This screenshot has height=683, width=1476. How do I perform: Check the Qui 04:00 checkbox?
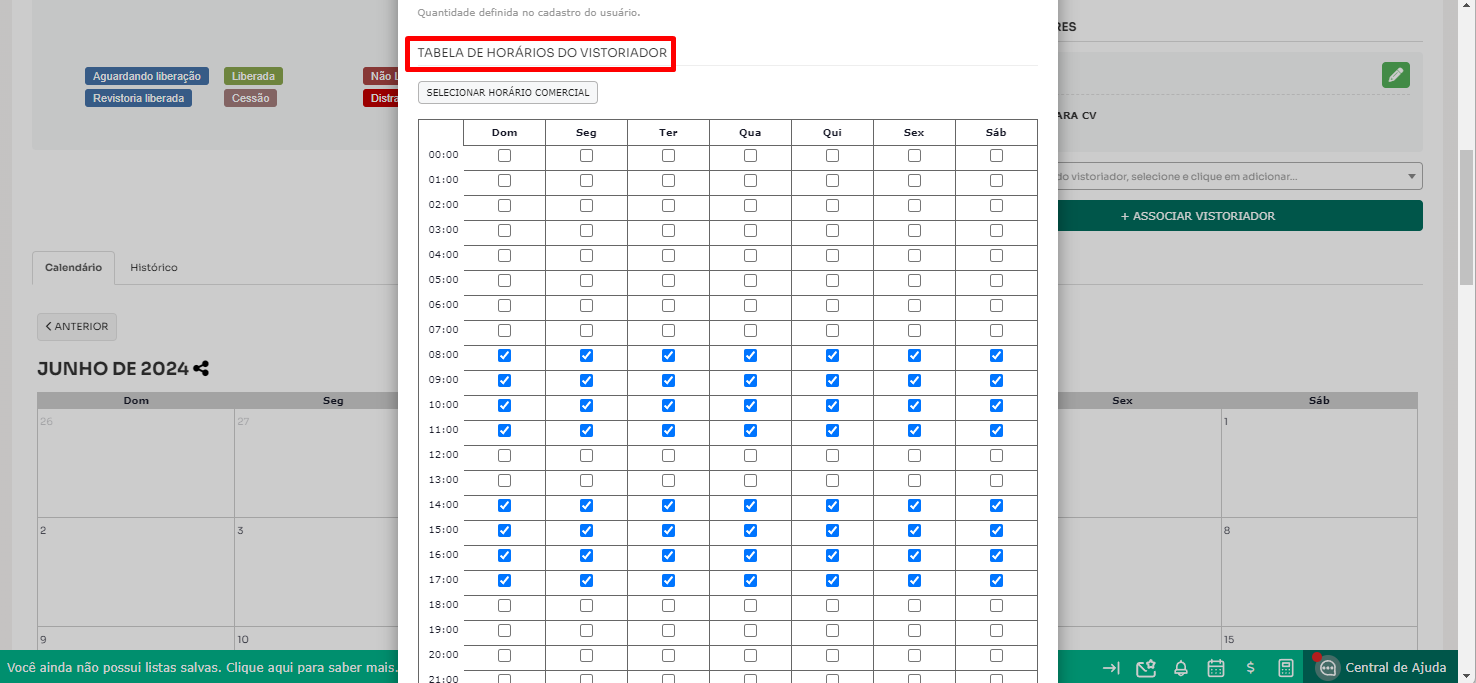coord(832,255)
